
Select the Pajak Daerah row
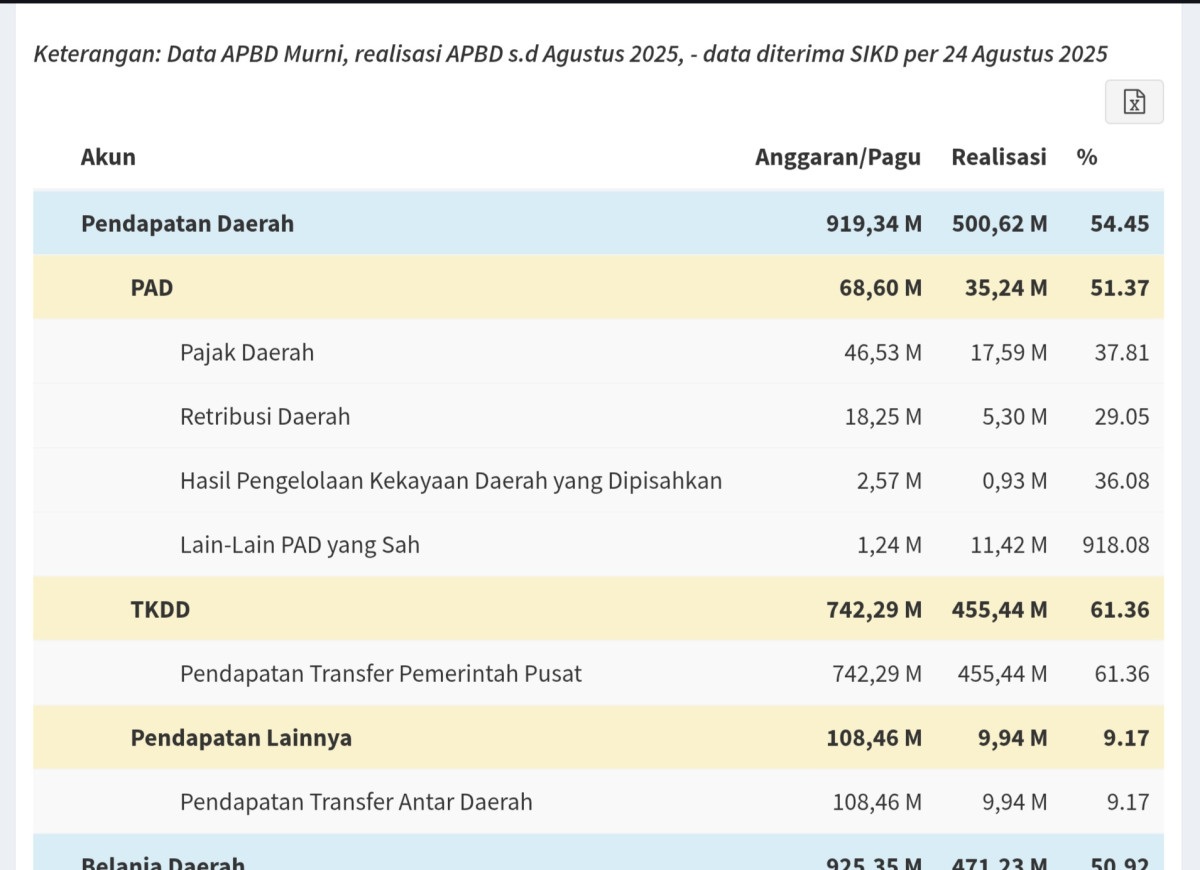[x=247, y=352]
